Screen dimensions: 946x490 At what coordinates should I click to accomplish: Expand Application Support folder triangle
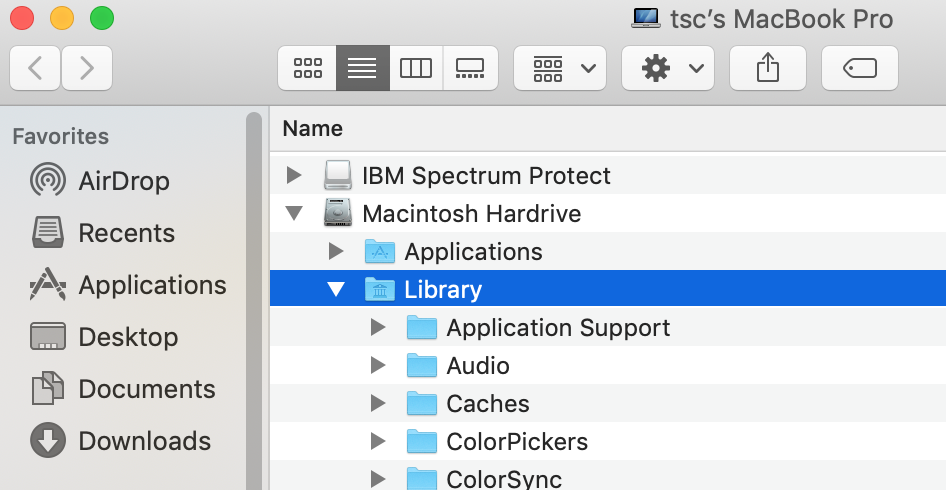coord(378,328)
